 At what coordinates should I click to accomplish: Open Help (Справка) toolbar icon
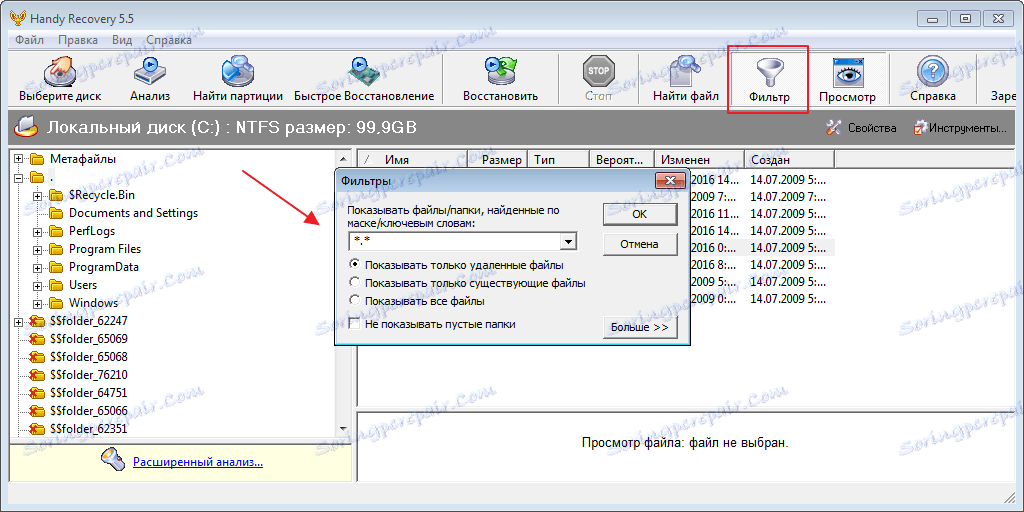933,80
